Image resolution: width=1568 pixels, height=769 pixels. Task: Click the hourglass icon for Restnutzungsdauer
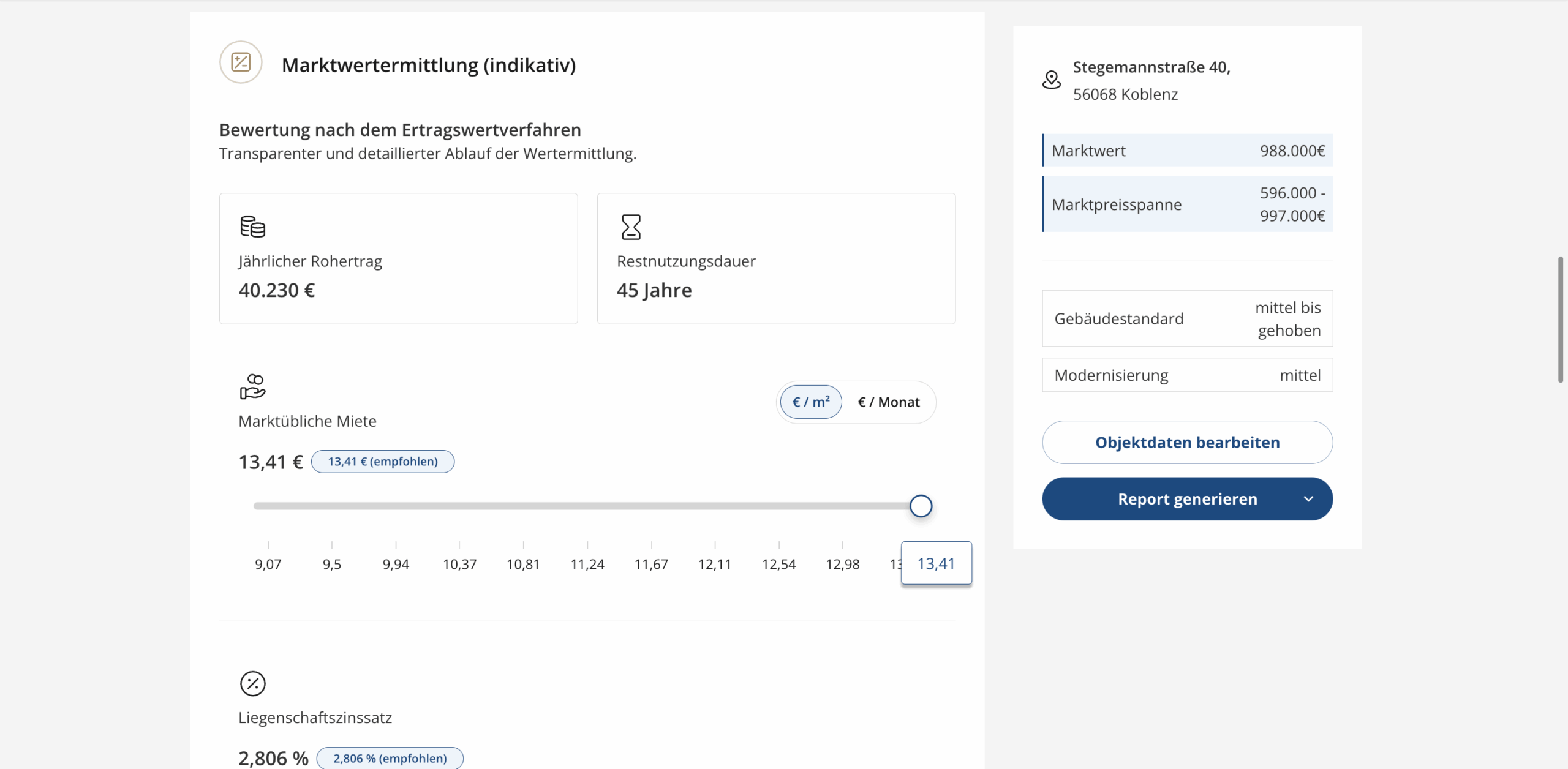(x=631, y=227)
